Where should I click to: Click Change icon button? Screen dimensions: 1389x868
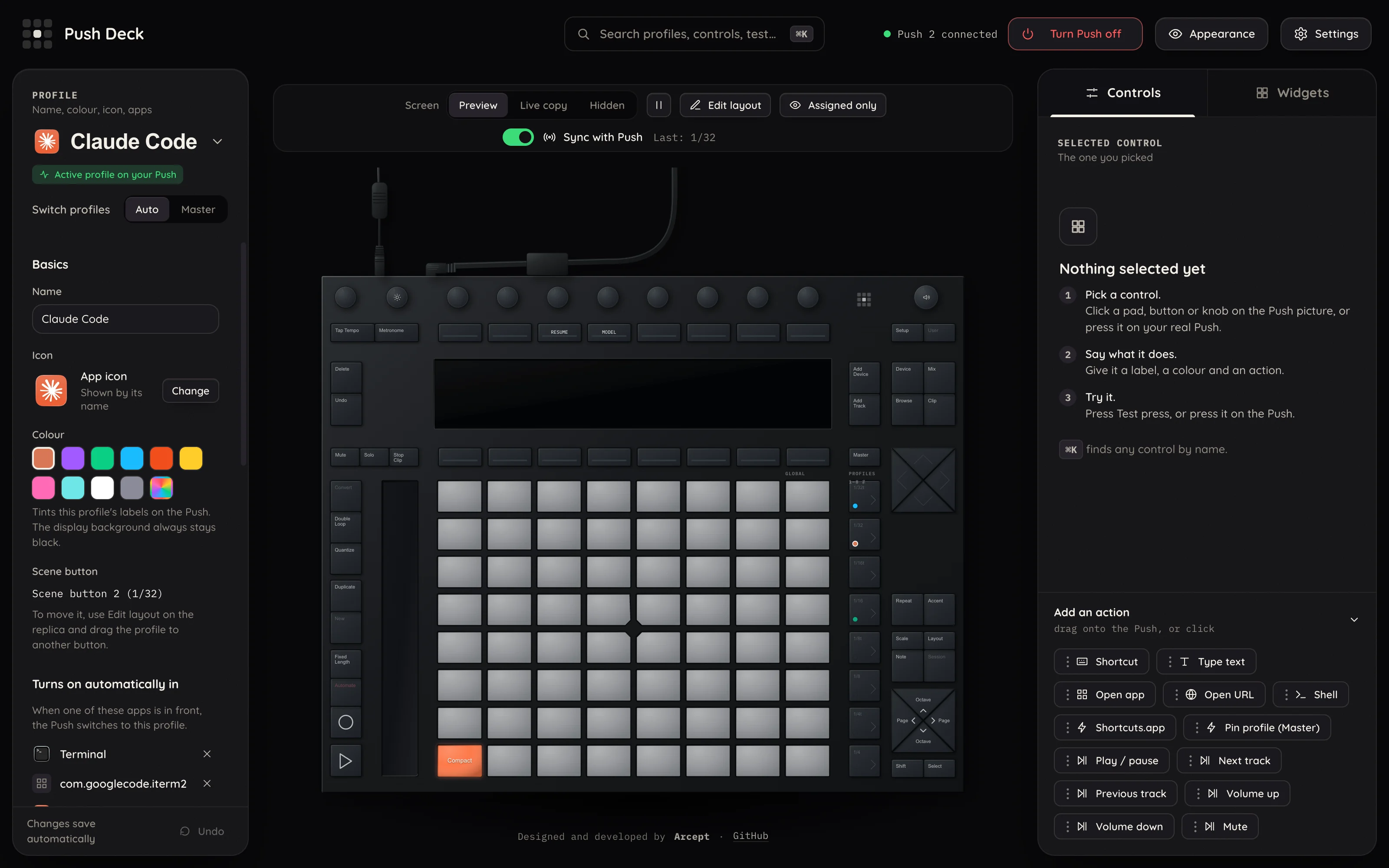[191, 390]
